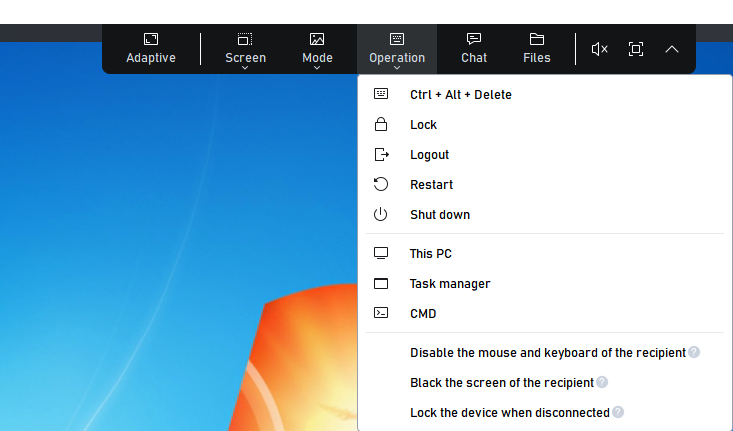Toggle Disable the mouse and keyboard option
Image resolution: width=733 pixels, height=431 pixels.
click(x=547, y=353)
